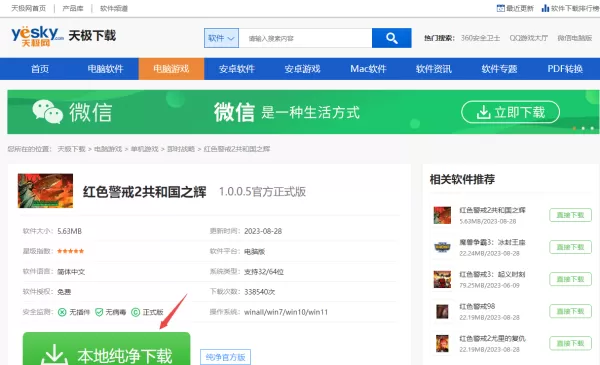Click the 1.0.0.5官方正式版 version text

(262, 192)
